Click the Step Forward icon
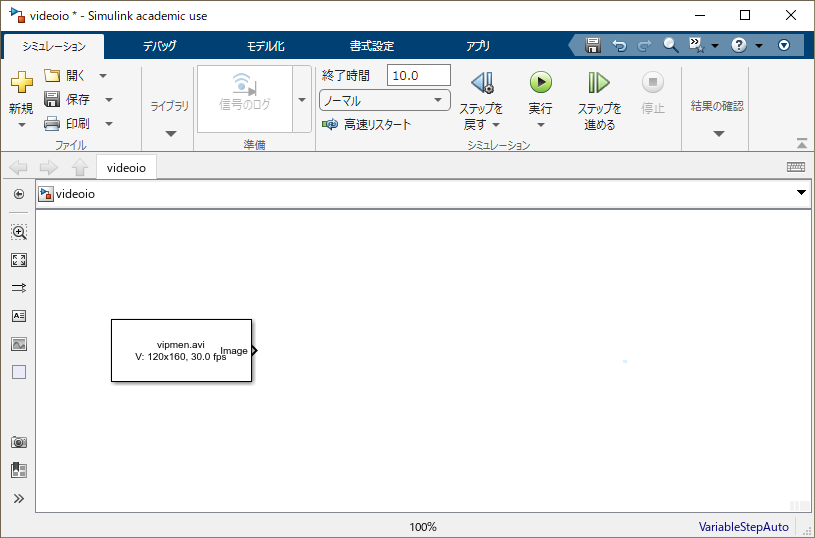 click(599, 82)
